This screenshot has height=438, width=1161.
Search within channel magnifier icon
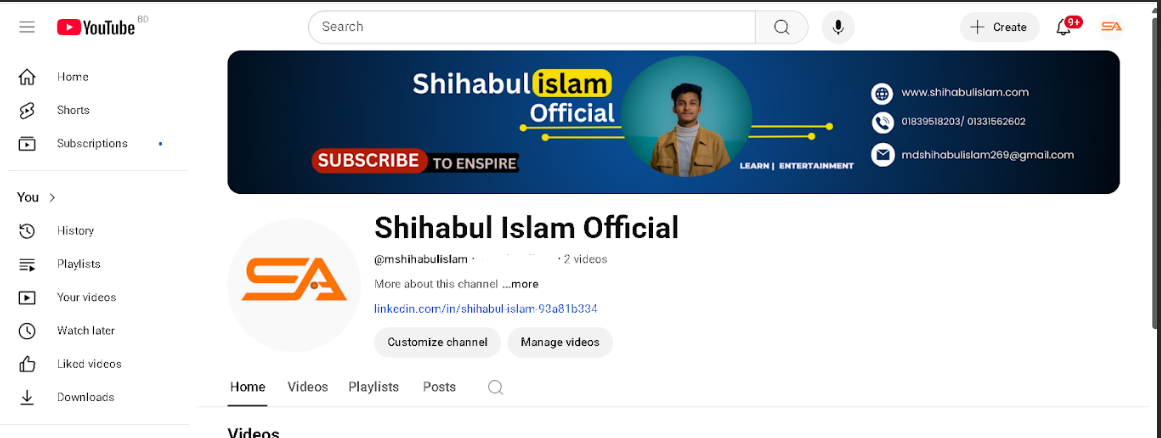[495, 388]
